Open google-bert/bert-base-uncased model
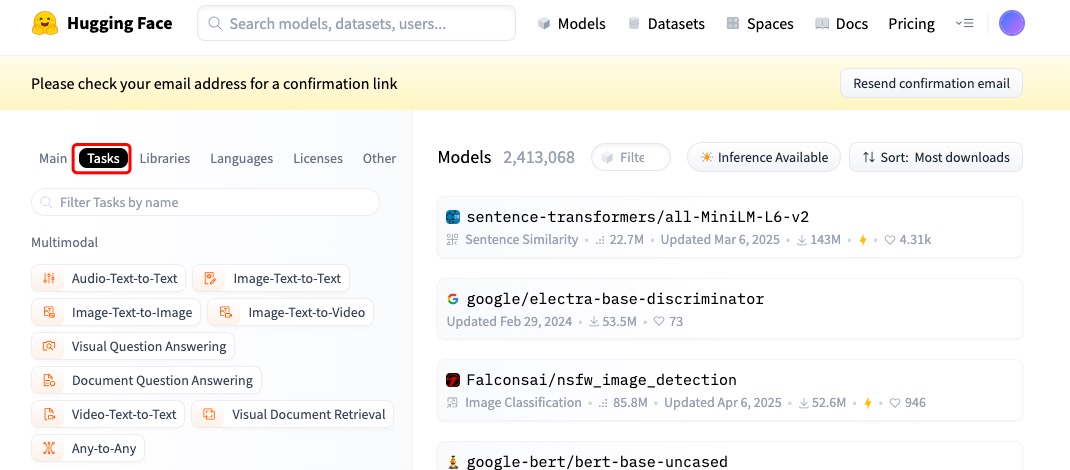This screenshot has height=470, width=1070. [597, 462]
